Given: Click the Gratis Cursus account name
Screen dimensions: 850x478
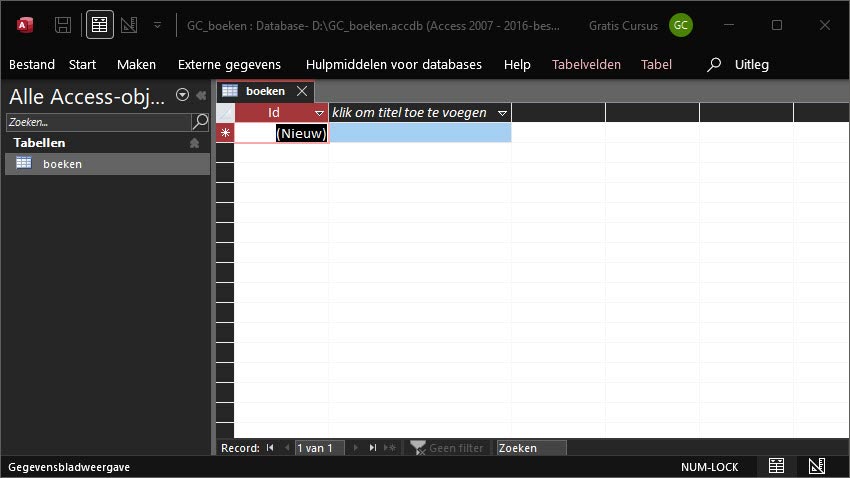Looking at the screenshot, I should pyautogui.click(x=623, y=25).
